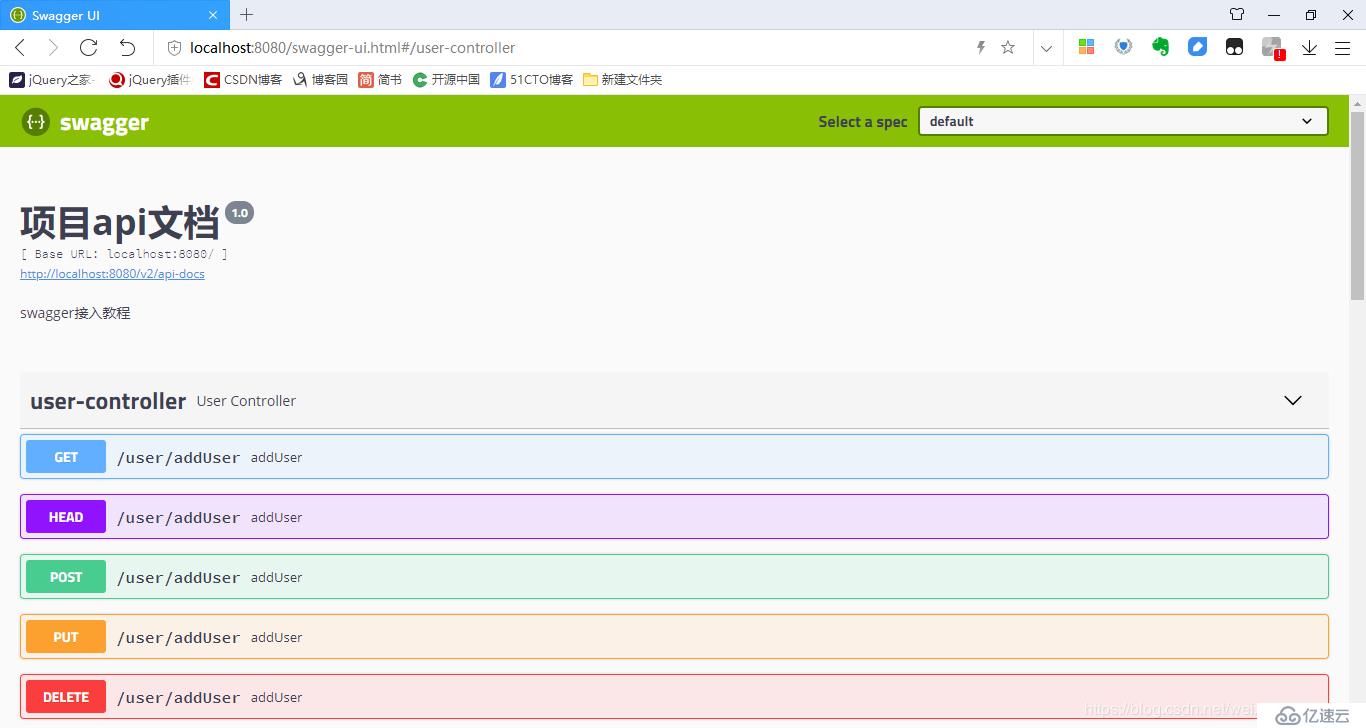Open the jQuery之家 bookmark
This screenshot has width=1366, height=728.
pos(51,80)
